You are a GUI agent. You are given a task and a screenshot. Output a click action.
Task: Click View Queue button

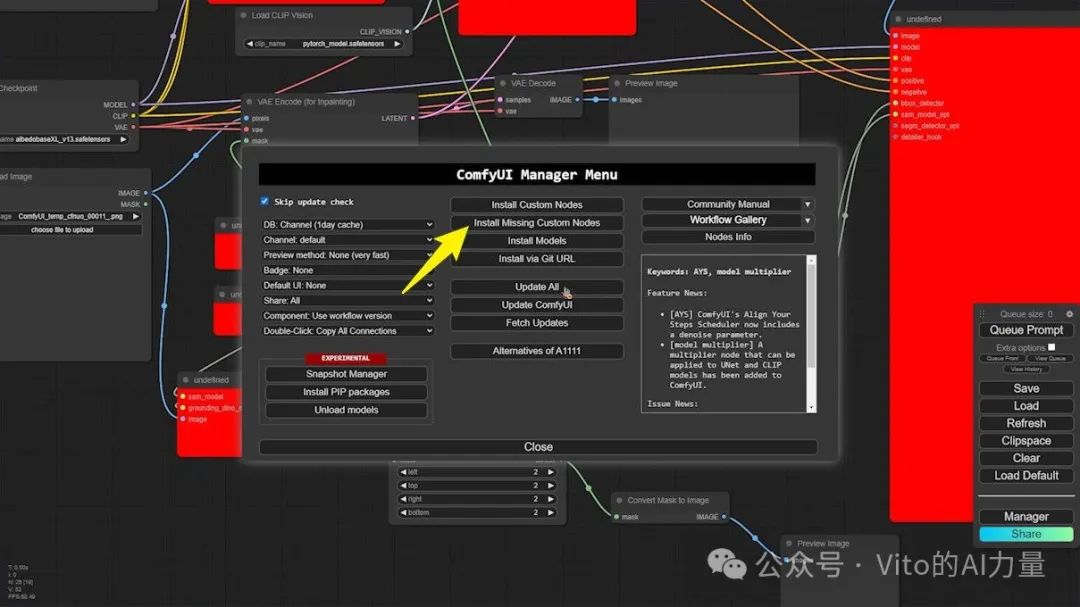click(x=1050, y=358)
